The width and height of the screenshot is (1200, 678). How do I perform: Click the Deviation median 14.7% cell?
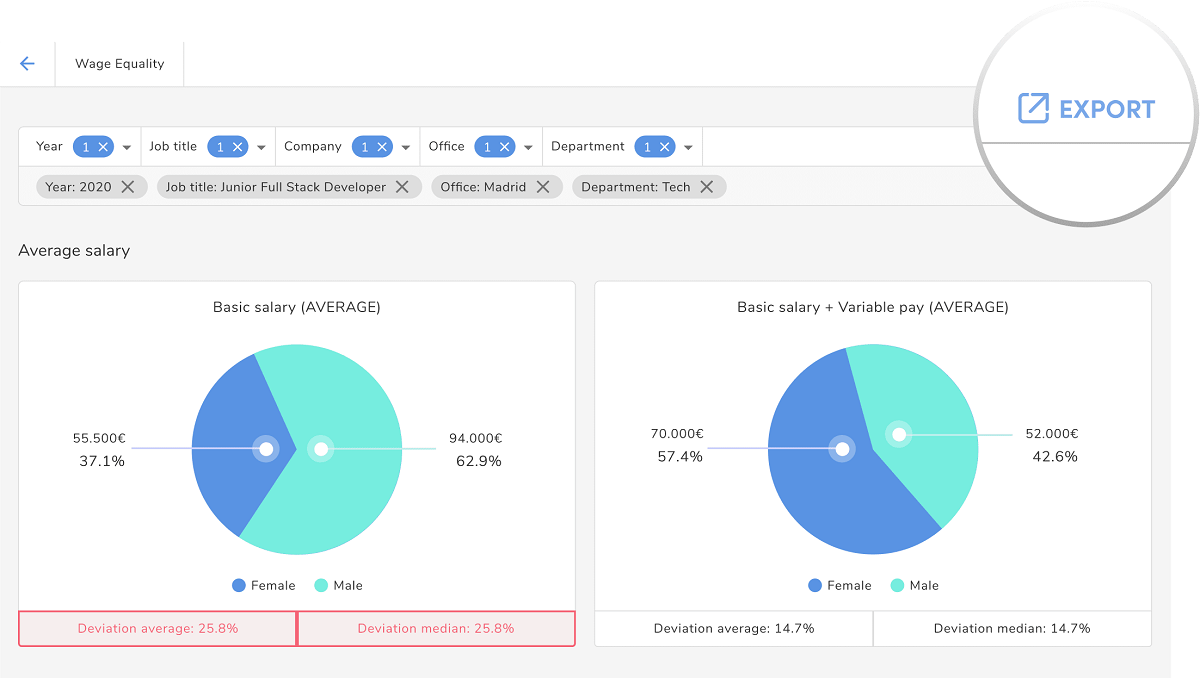click(1012, 629)
